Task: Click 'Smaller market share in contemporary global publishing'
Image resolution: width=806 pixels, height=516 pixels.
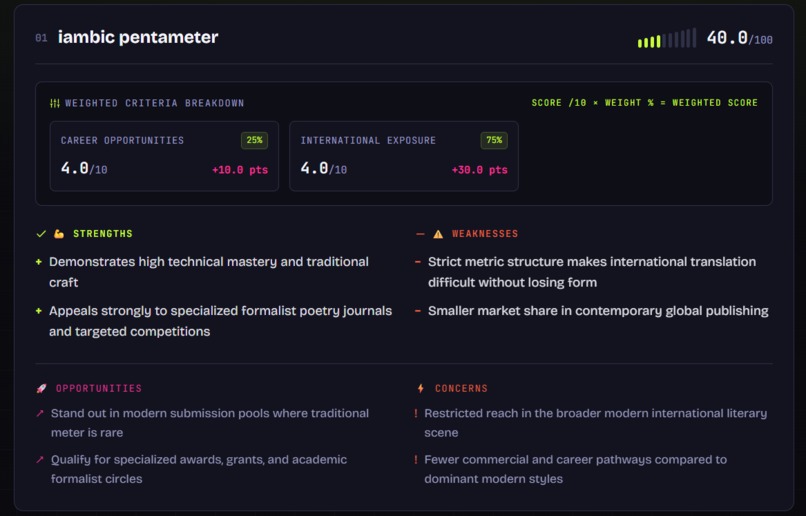Action: [x=598, y=311]
